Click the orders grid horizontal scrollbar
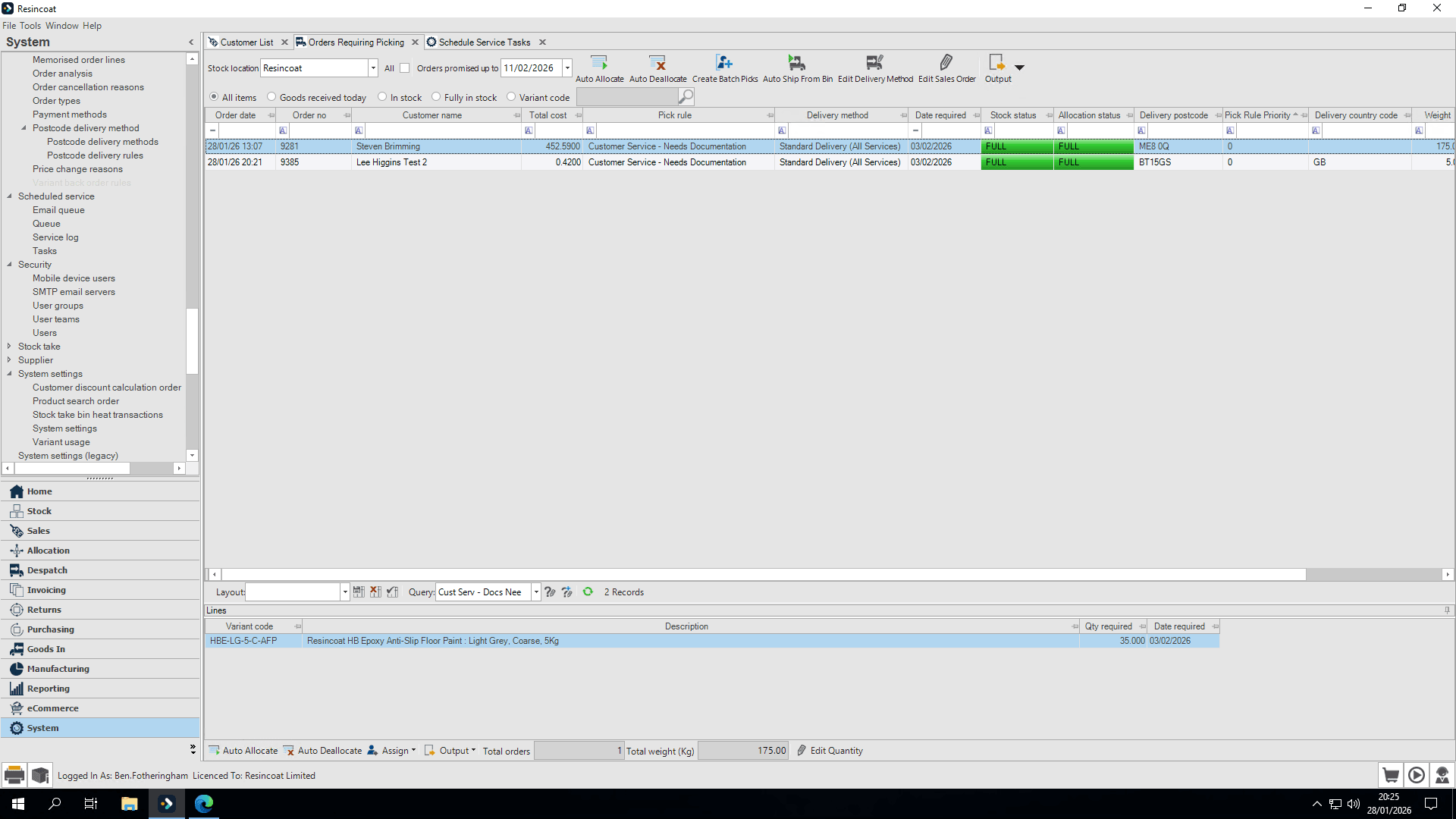This screenshot has height=819, width=1456. [x=764, y=575]
